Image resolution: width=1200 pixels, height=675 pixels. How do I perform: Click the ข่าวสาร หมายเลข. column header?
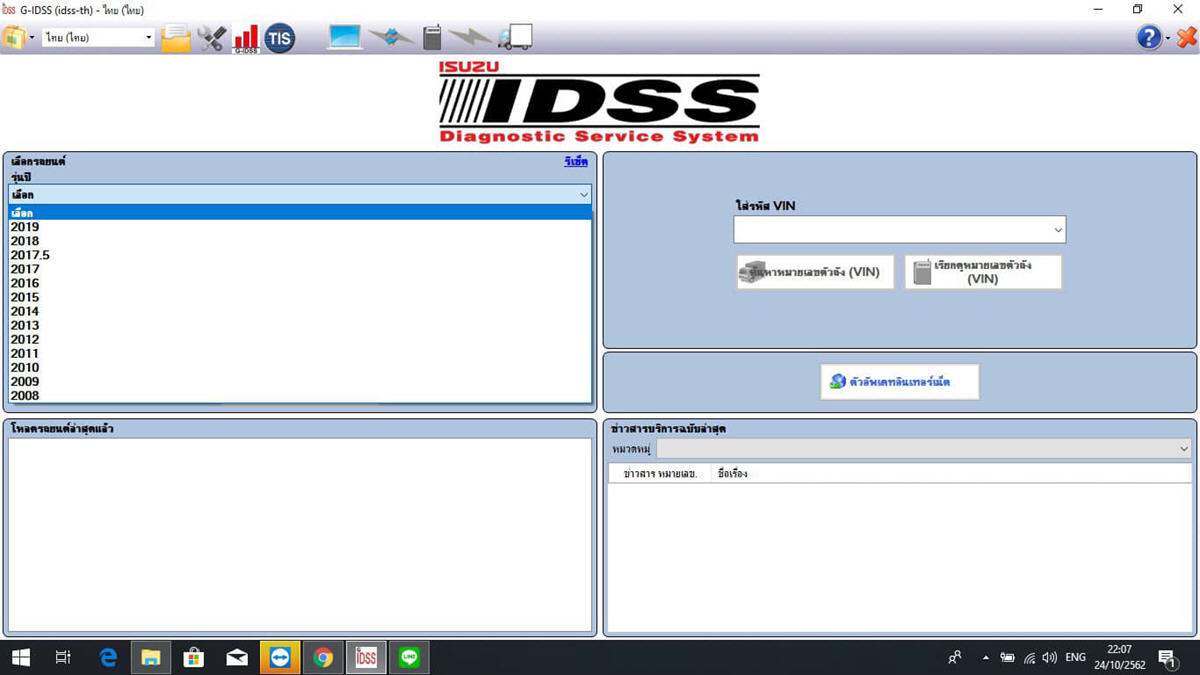[660, 474]
